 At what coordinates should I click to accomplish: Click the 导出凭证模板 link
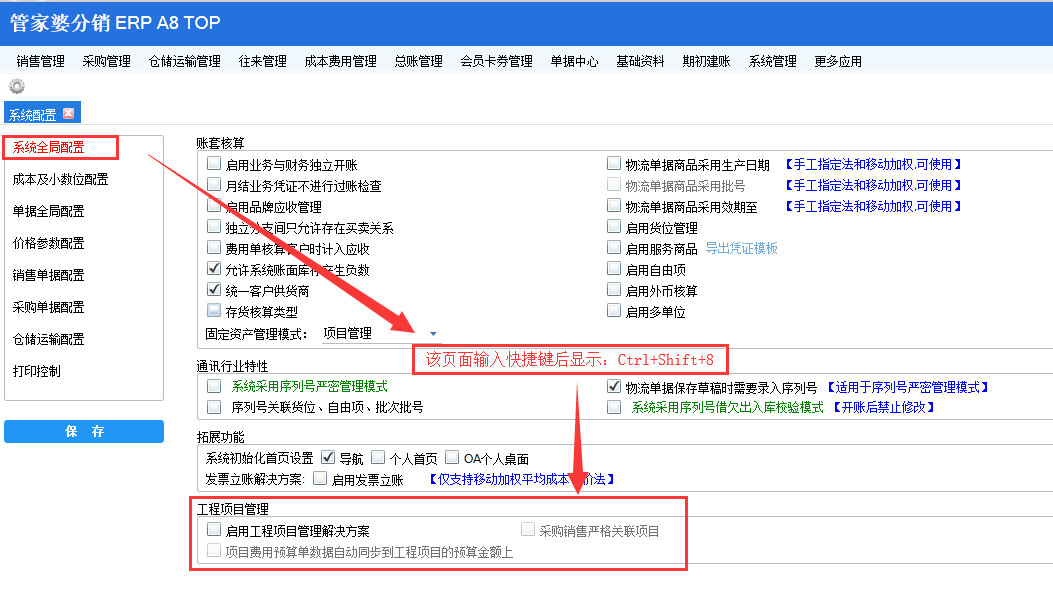point(741,248)
